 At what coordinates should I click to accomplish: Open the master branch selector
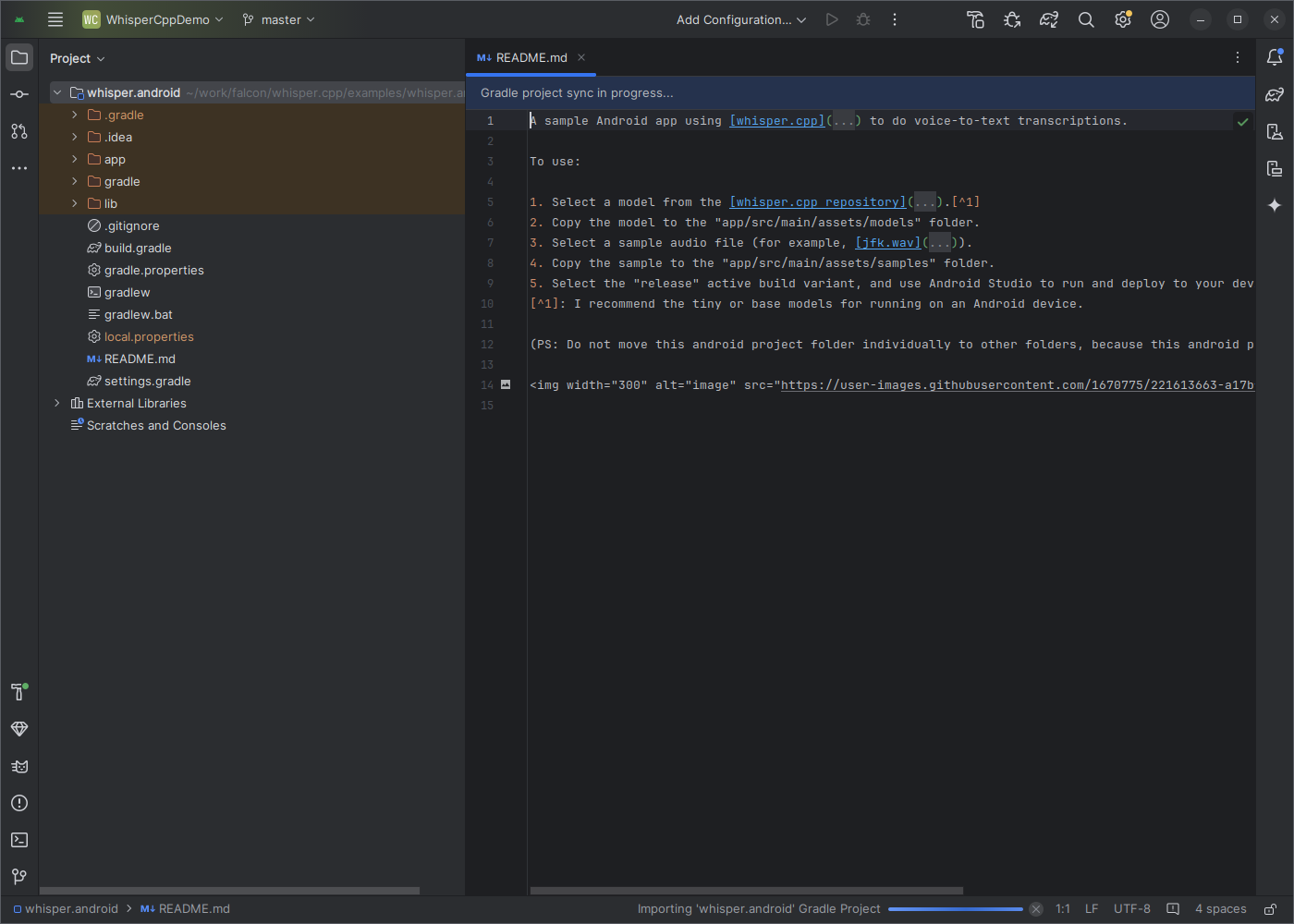pyautogui.click(x=277, y=18)
